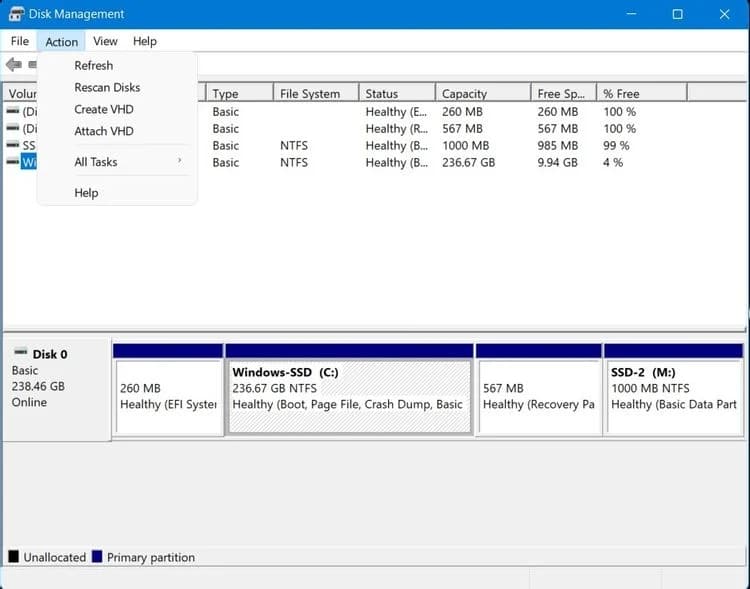Screen dimensions: 750x589
Task: Click Attach VHD in the Action menu
Action: [x=104, y=131]
